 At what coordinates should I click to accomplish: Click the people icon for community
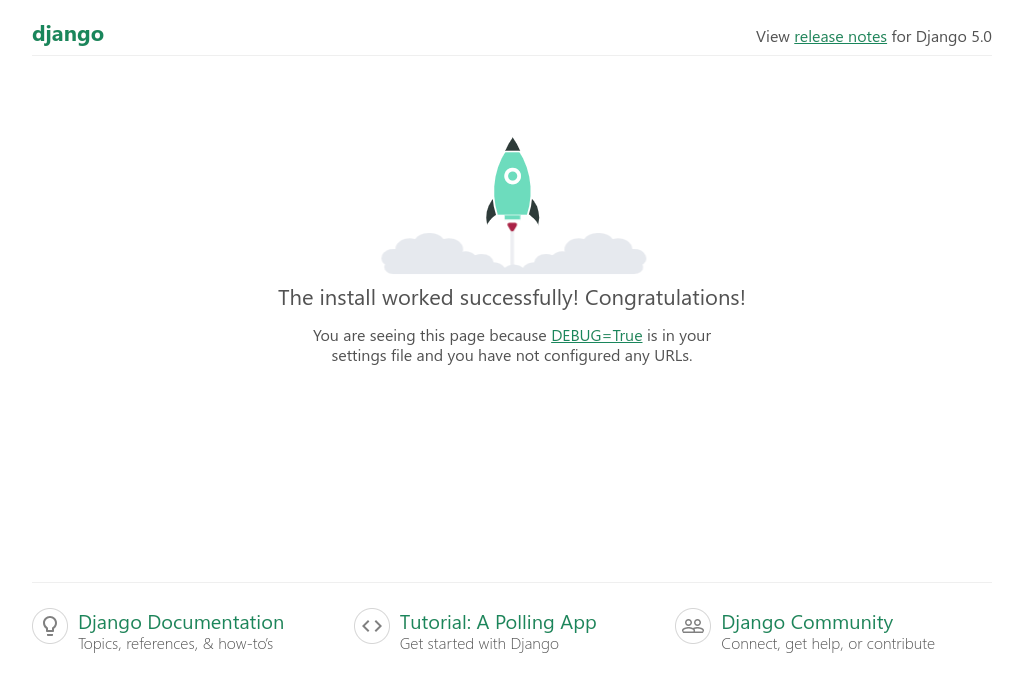click(x=693, y=626)
